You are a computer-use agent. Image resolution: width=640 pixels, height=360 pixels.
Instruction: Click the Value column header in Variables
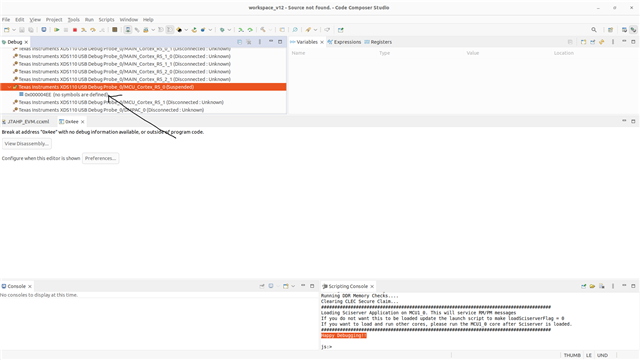coord(473,53)
